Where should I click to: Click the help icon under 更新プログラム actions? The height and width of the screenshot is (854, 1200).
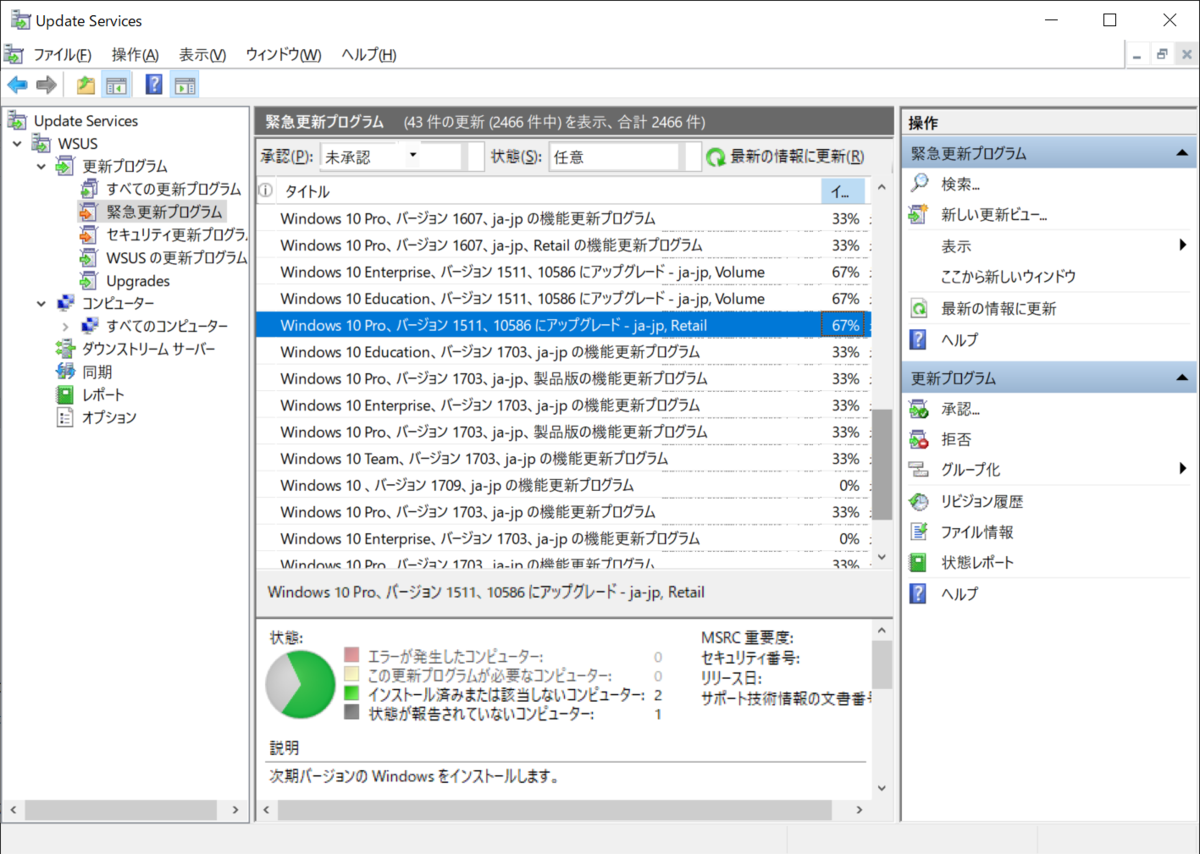pos(918,594)
